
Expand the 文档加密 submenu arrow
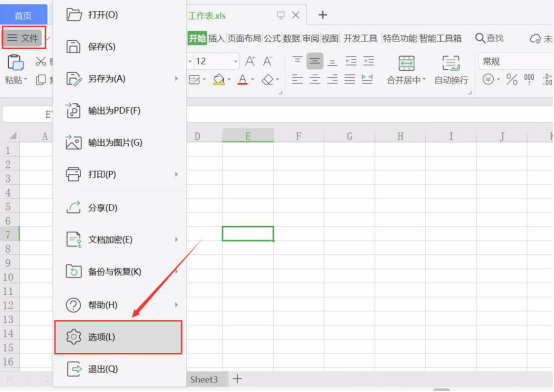[176, 239]
